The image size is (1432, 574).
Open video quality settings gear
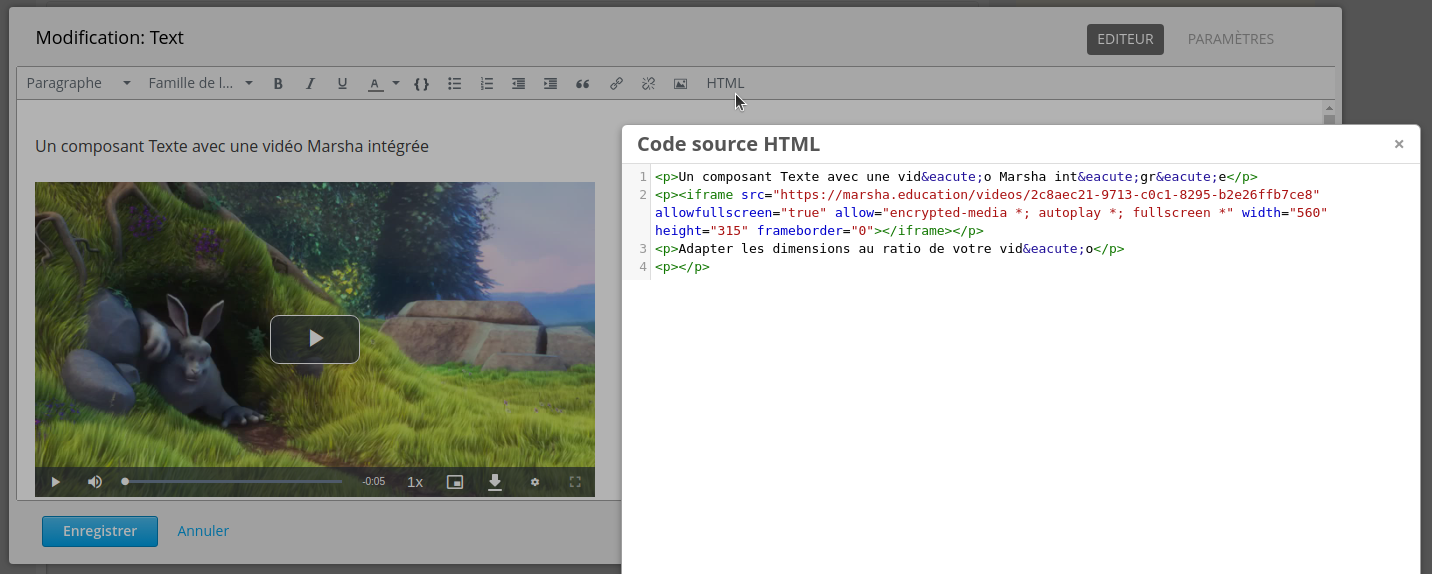[x=535, y=482]
